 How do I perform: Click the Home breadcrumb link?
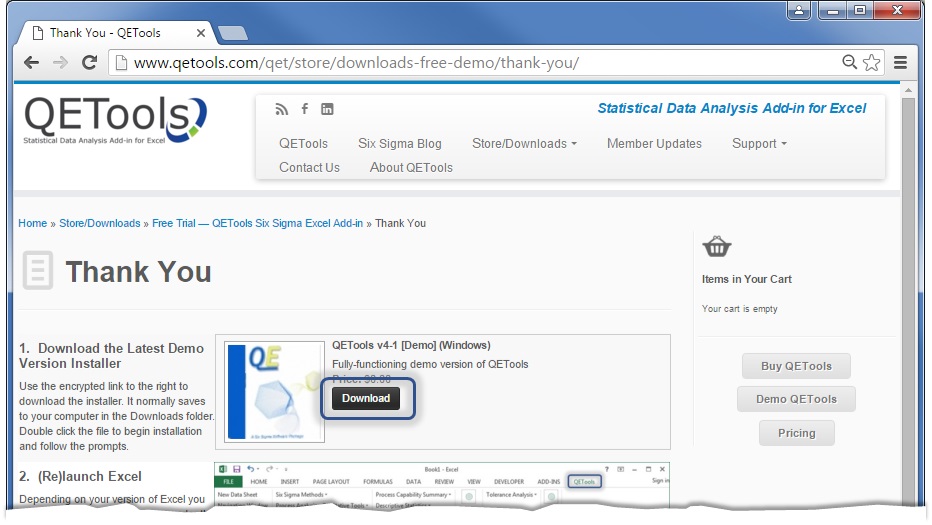33,224
